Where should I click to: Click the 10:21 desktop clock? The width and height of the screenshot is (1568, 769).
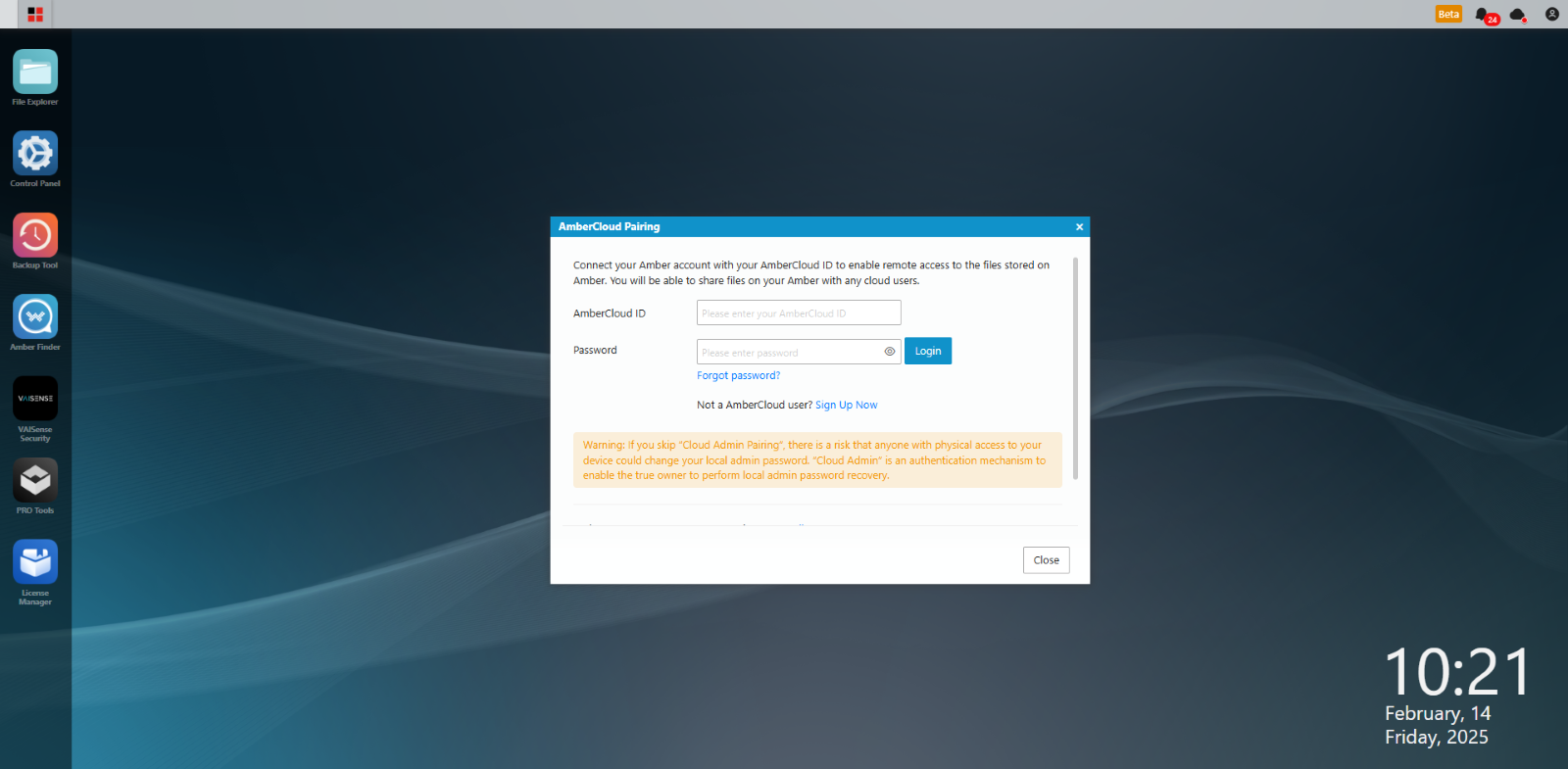(x=1458, y=673)
